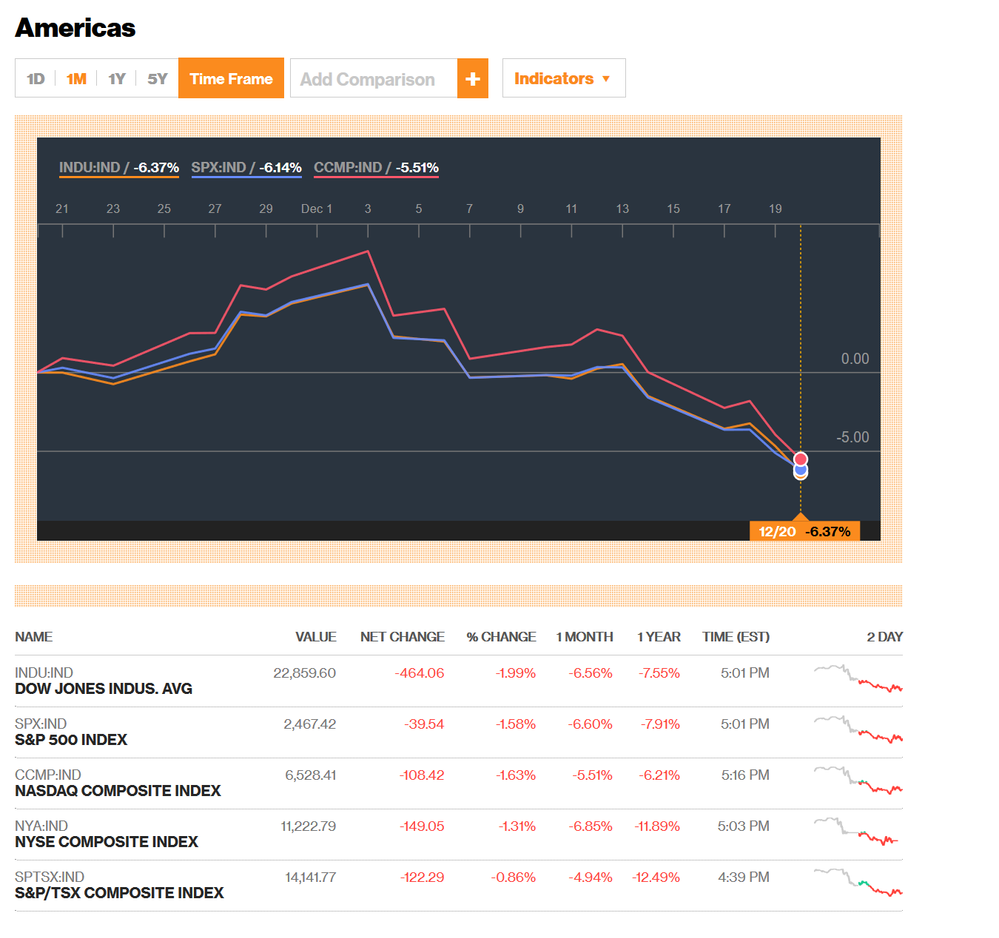999x938 pixels.
Task: Click net change -149.05
Action: (x=422, y=826)
